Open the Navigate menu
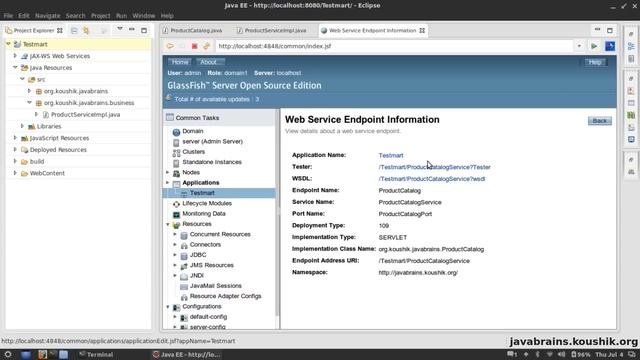 [47, 16]
